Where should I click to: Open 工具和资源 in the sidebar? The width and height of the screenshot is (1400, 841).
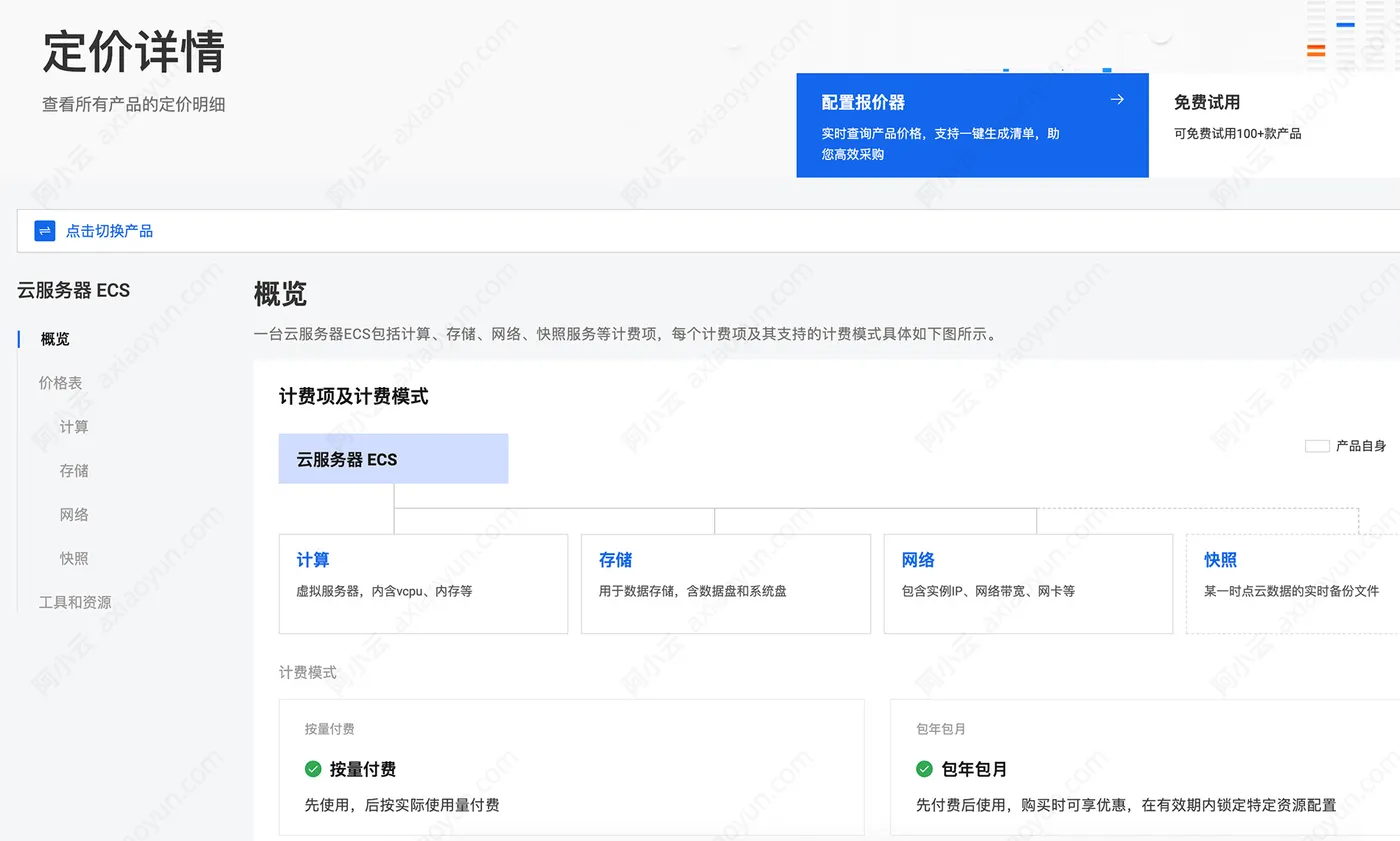click(75, 602)
